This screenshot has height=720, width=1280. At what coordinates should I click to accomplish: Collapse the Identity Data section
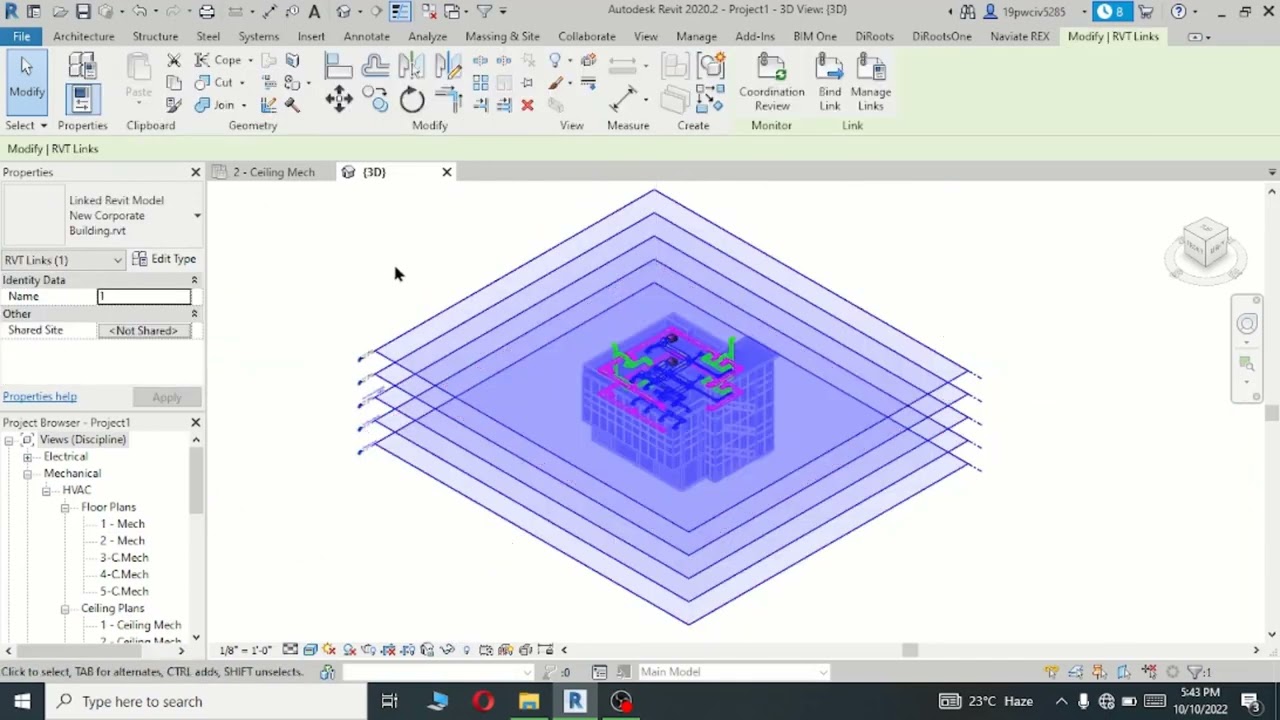[194, 280]
